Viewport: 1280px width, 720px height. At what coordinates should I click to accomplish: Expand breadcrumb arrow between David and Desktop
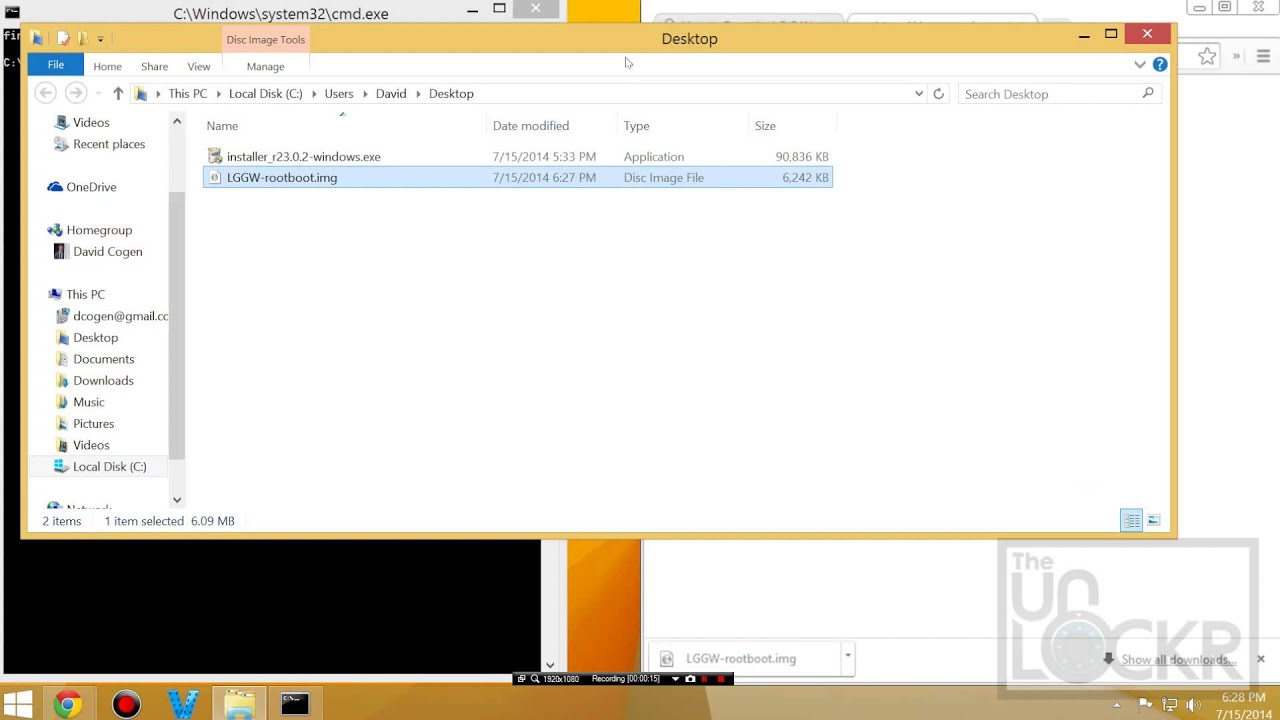pos(418,94)
